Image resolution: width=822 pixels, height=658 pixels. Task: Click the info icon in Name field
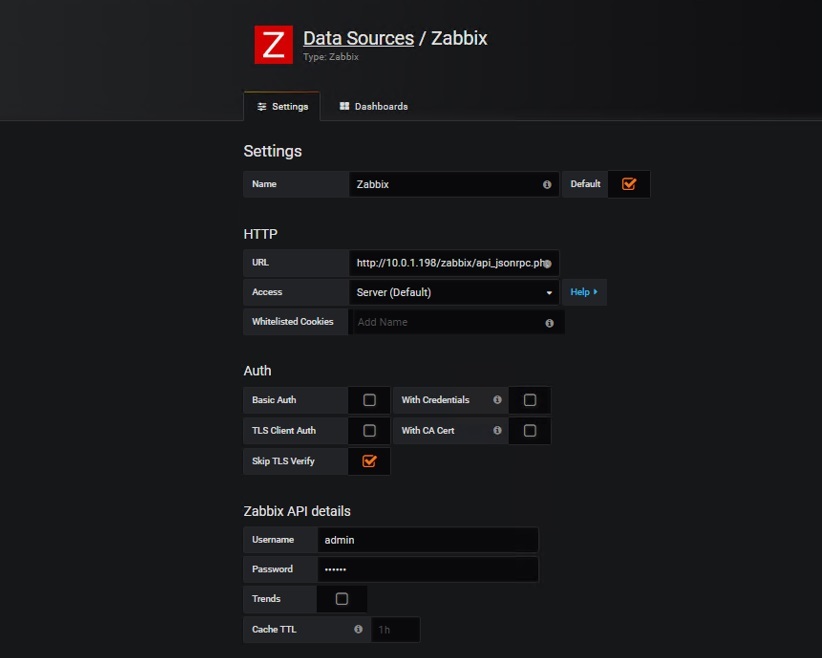pos(547,185)
